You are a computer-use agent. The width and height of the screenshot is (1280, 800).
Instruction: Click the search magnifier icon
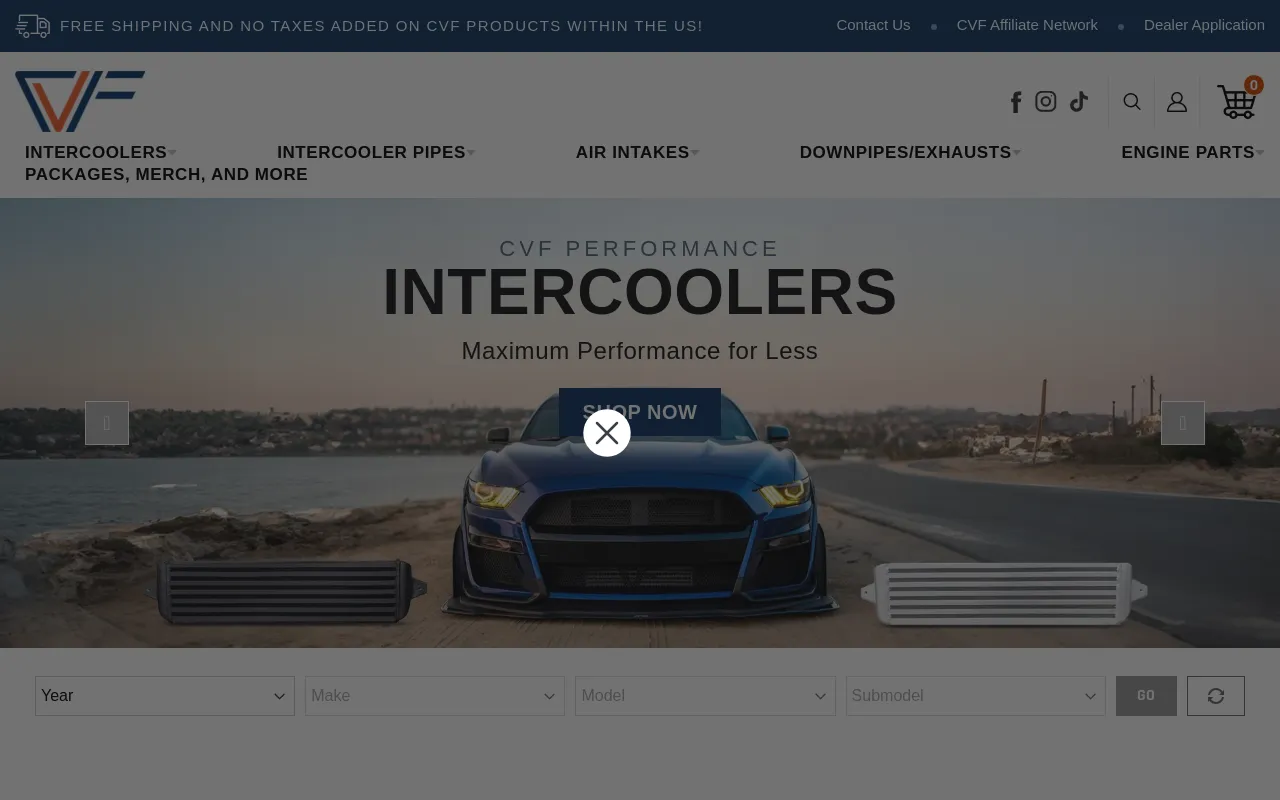(x=1132, y=101)
